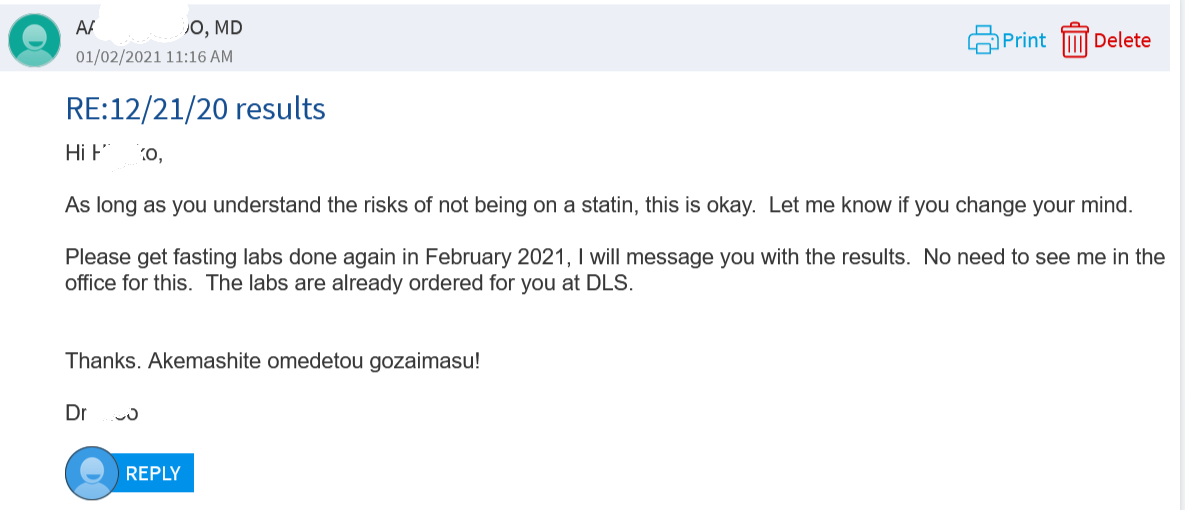Open the RE:12/21/20 results subject heading
This screenshot has width=1185, height=510.
click(x=195, y=108)
